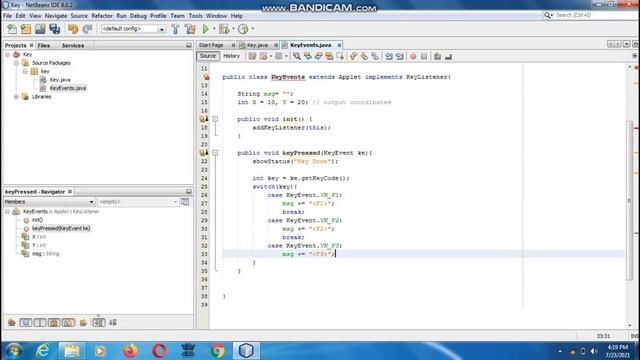Screen dimensions: 640x360
Task: Click the Redo arrow icon
Action: coord(87,29)
